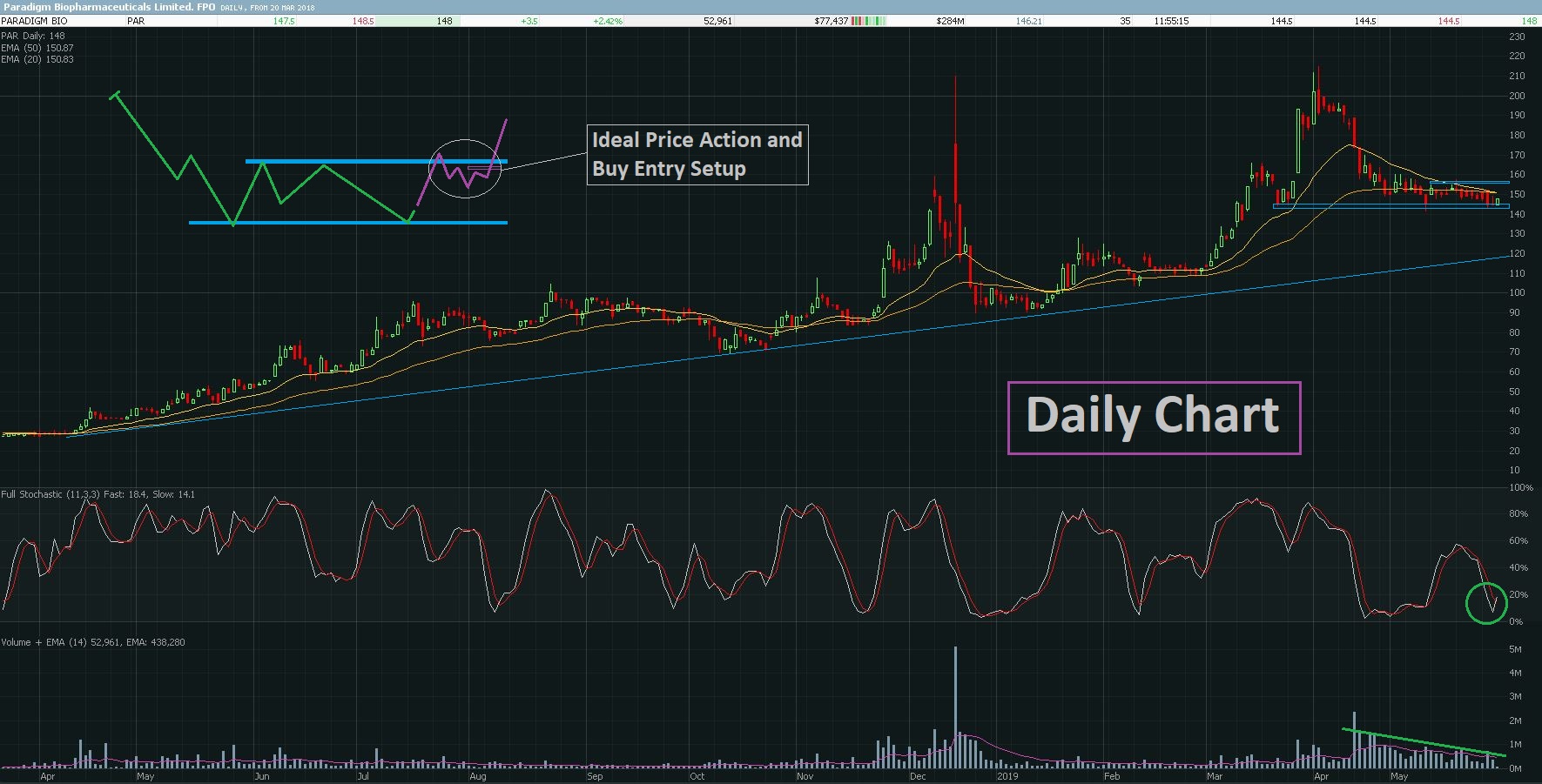1542x784 pixels.
Task: Select the EMA (50) 150.87 indicator label
Action: (37, 48)
